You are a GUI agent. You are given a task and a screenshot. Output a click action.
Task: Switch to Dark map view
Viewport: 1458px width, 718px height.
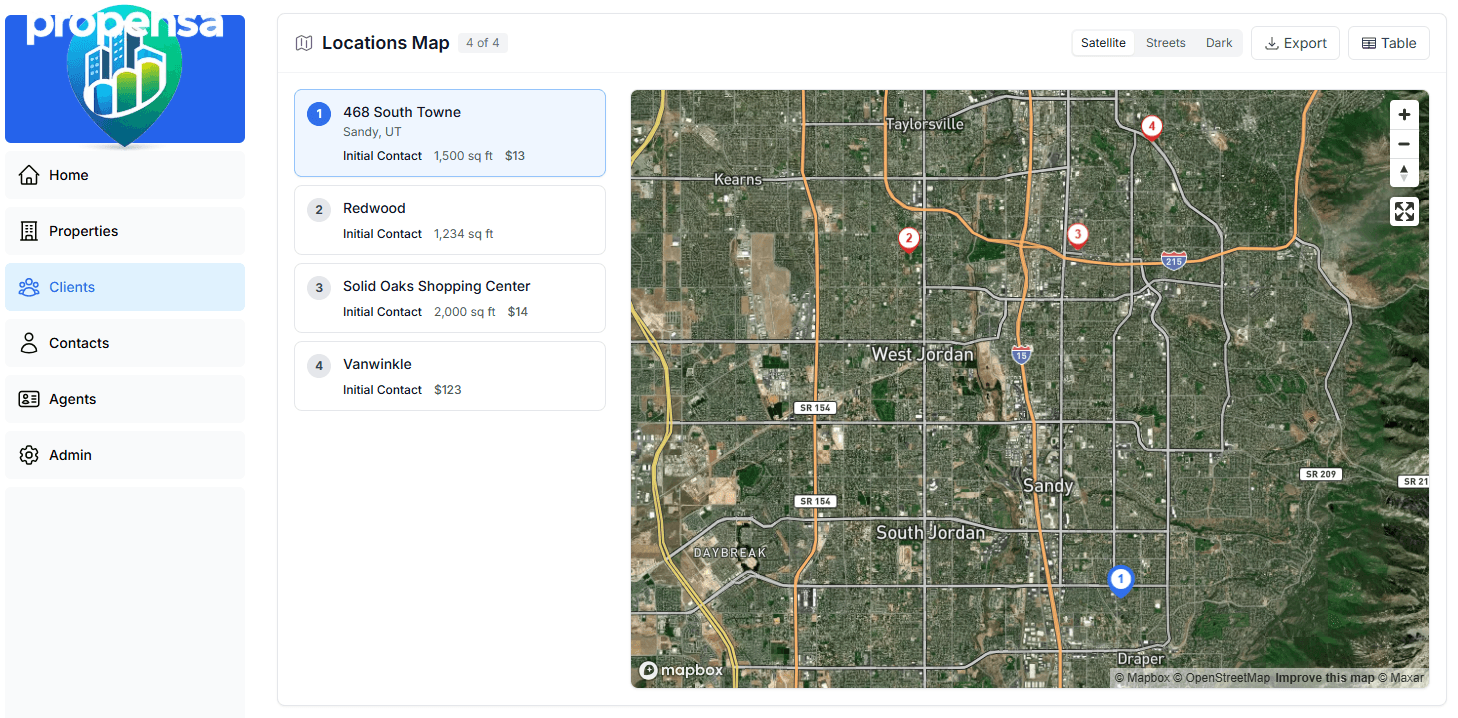1219,42
